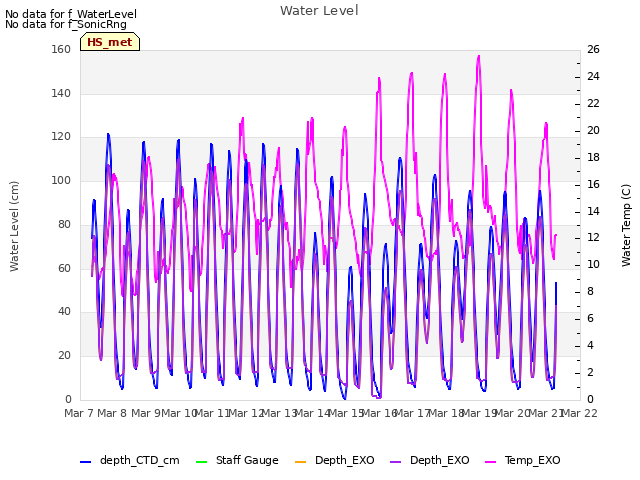
Task: Click the 12 right axis tick label
Action: (x=593, y=238)
